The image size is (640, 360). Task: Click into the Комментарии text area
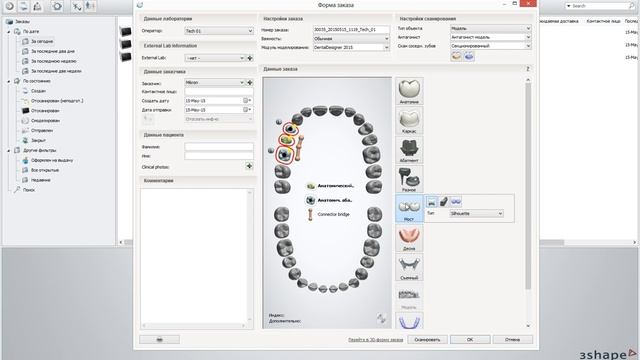pyautogui.click(x=194, y=256)
